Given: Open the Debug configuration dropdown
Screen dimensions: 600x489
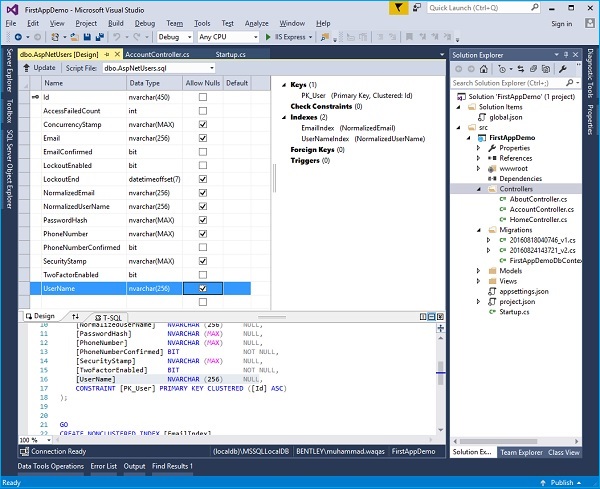Looking at the screenshot, I should coord(175,36).
